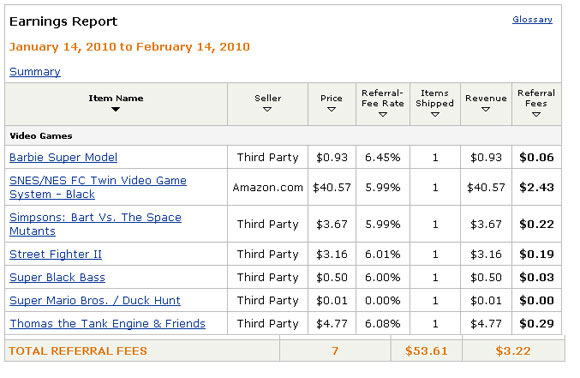Sort by Item Name arrow
580x378 pixels.
coord(115,109)
